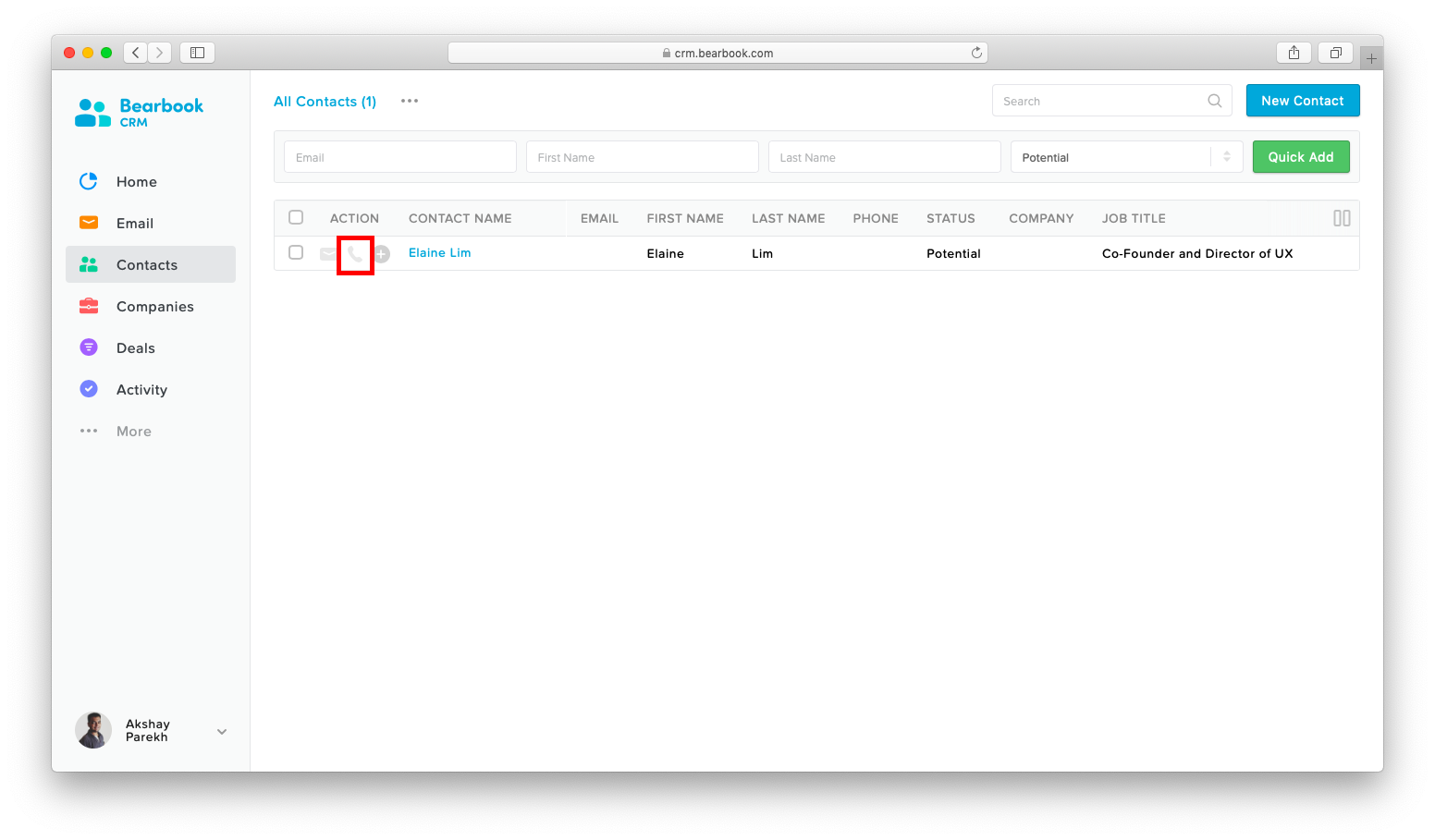Click the Akshay Parekh avatar
The image size is (1435, 840).
[x=93, y=730]
